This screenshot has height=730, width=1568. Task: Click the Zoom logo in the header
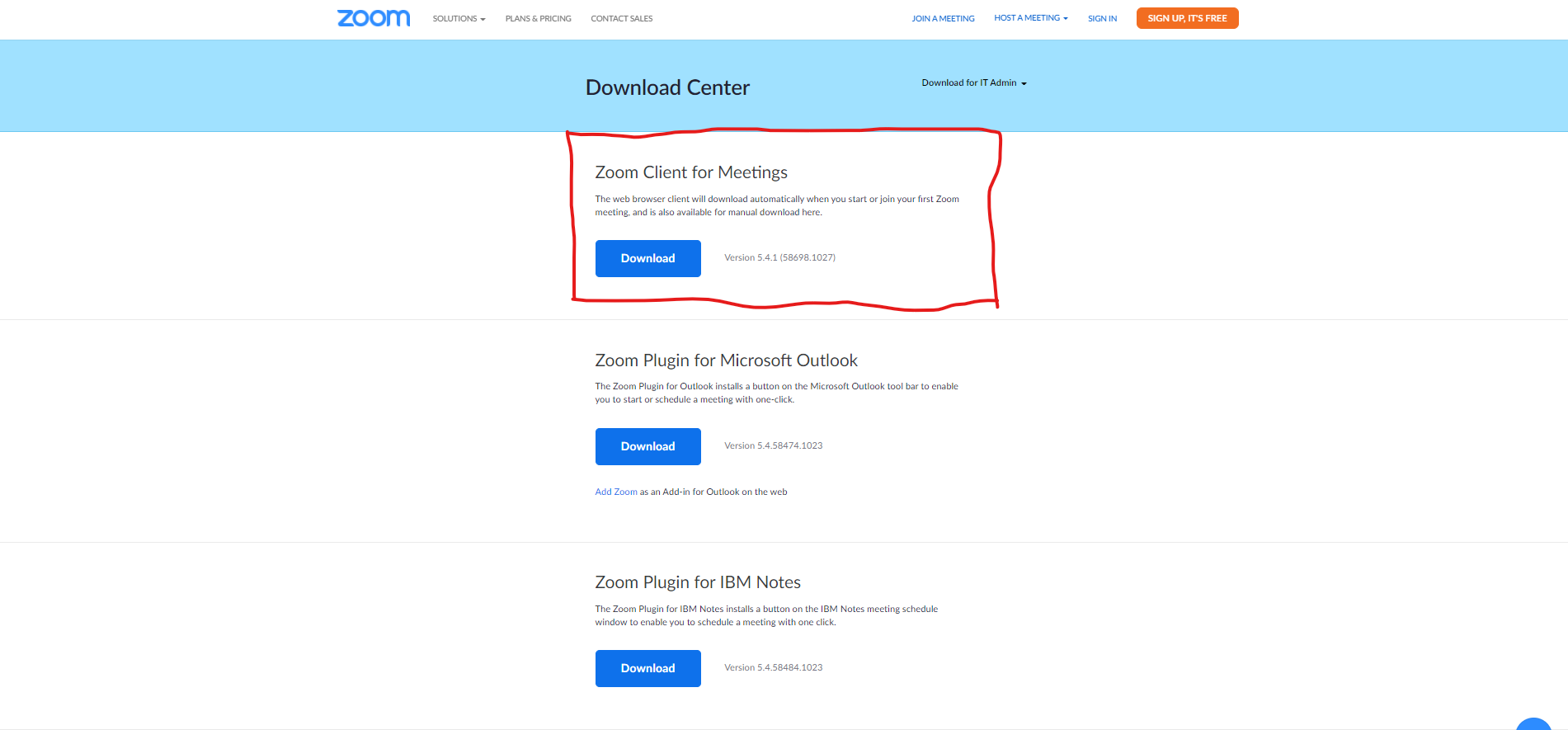coord(374,18)
